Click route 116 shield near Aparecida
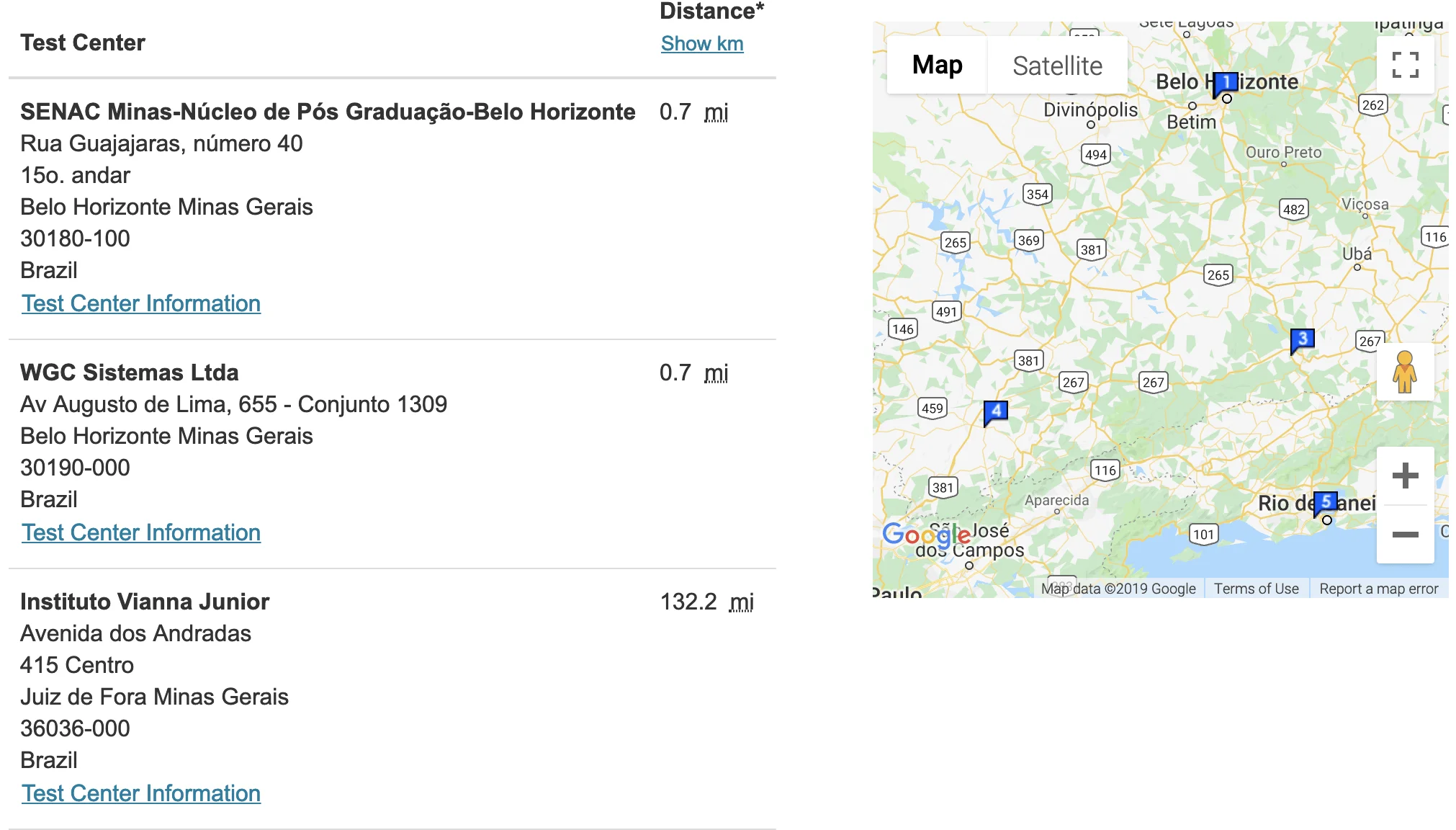The height and width of the screenshot is (830, 1456). click(x=1105, y=470)
